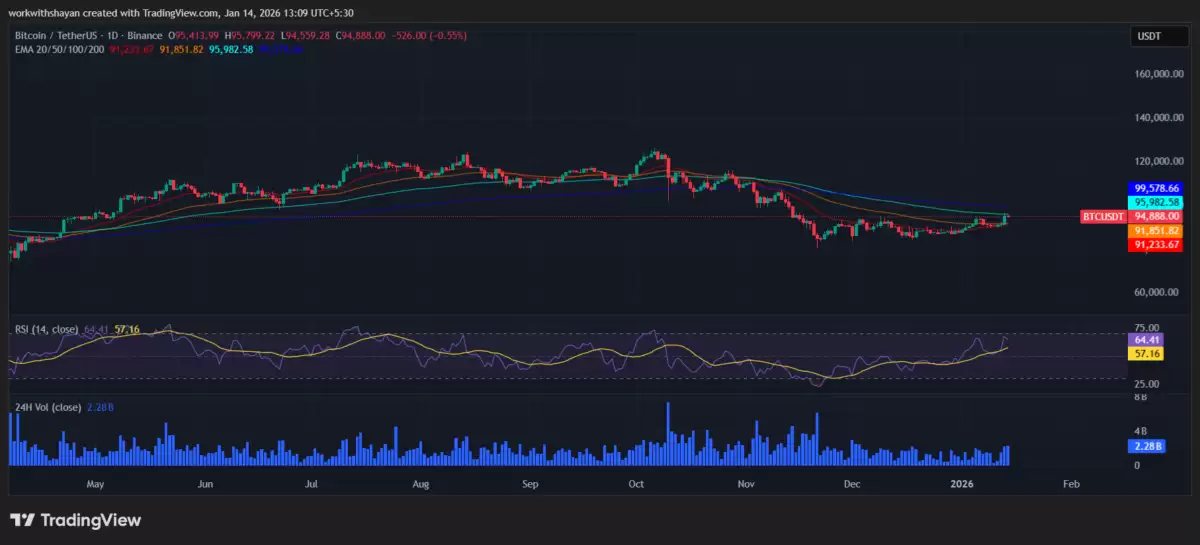Click the 120,000.00 price scale level

[1157, 161]
